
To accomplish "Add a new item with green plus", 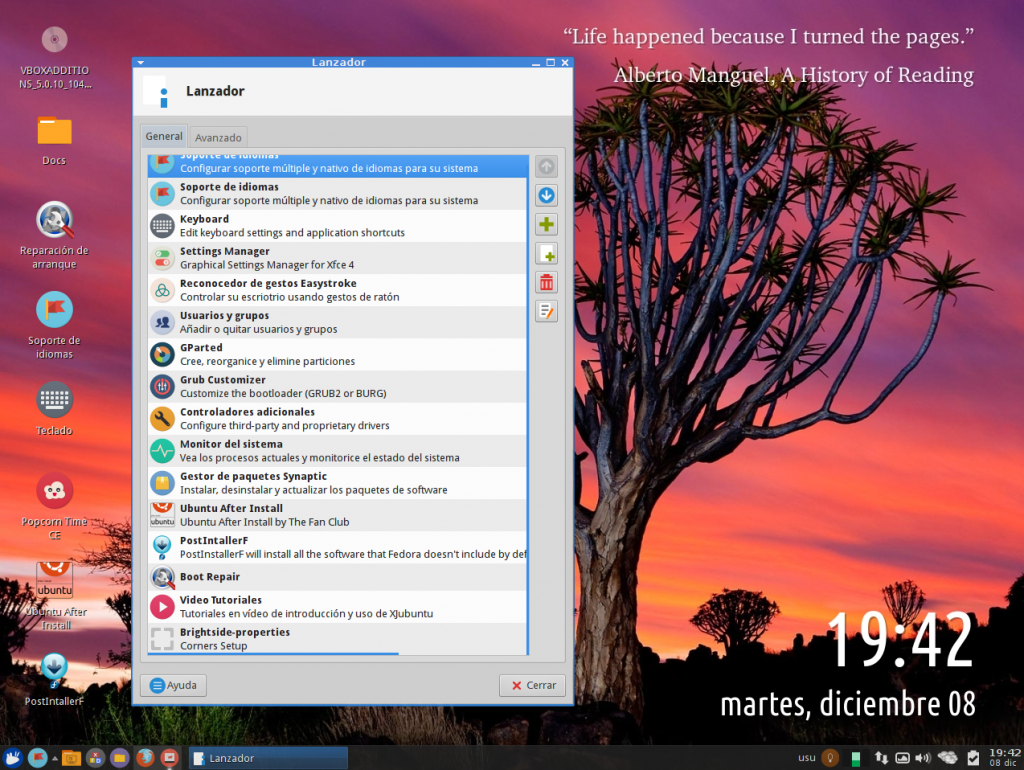I will pos(546,225).
